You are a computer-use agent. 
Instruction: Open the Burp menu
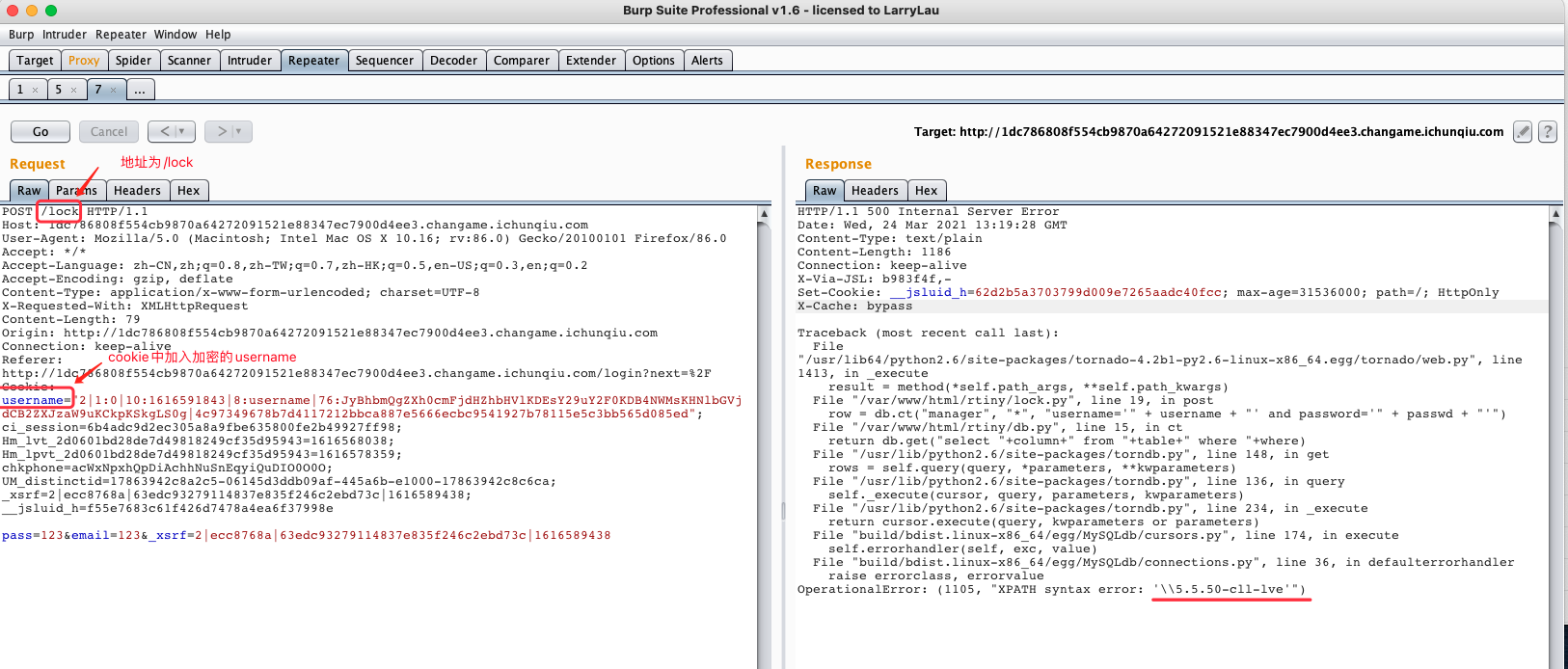point(21,35)
